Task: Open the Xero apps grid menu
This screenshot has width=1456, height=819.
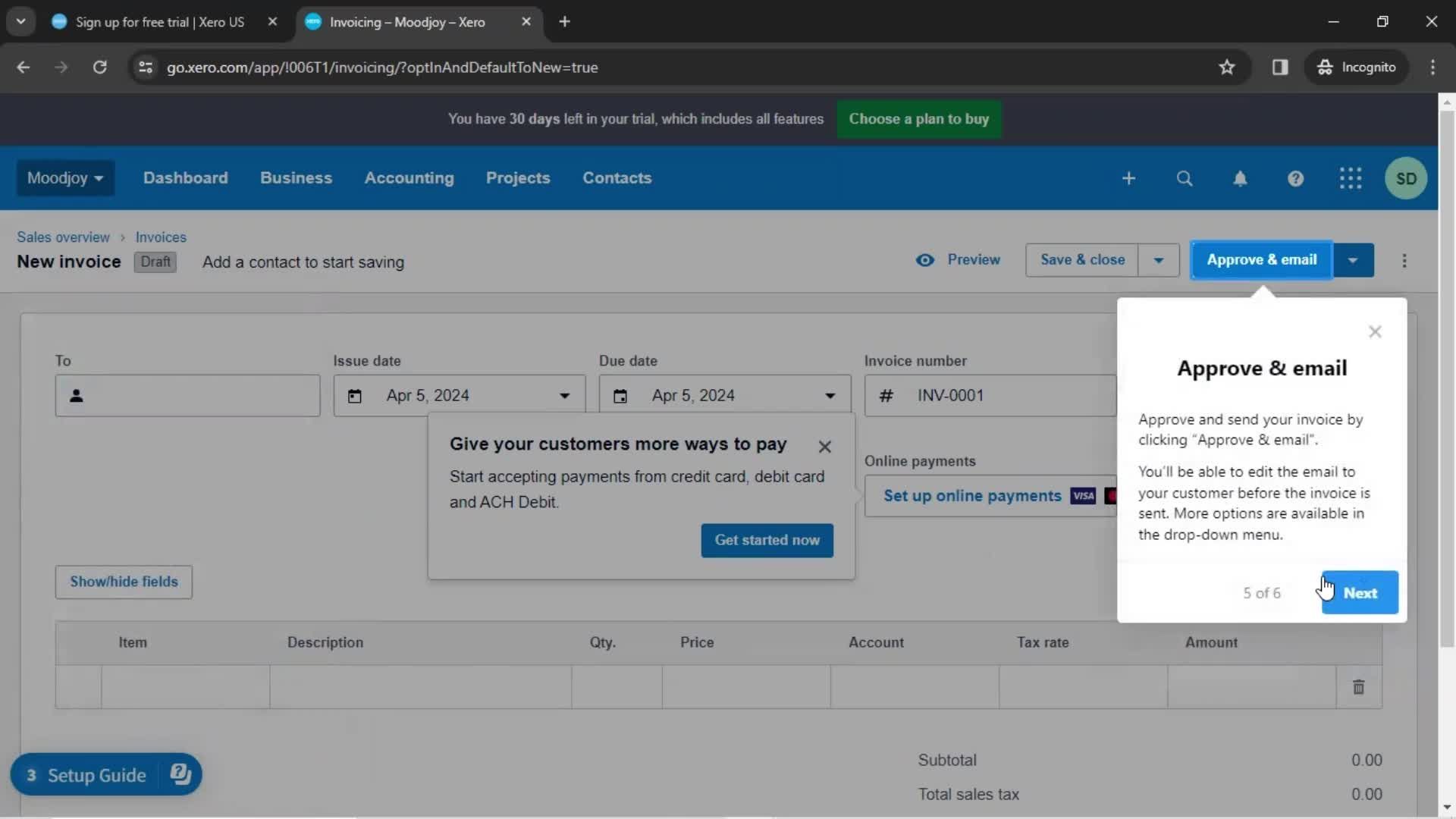Action: tap(1351, 178)
